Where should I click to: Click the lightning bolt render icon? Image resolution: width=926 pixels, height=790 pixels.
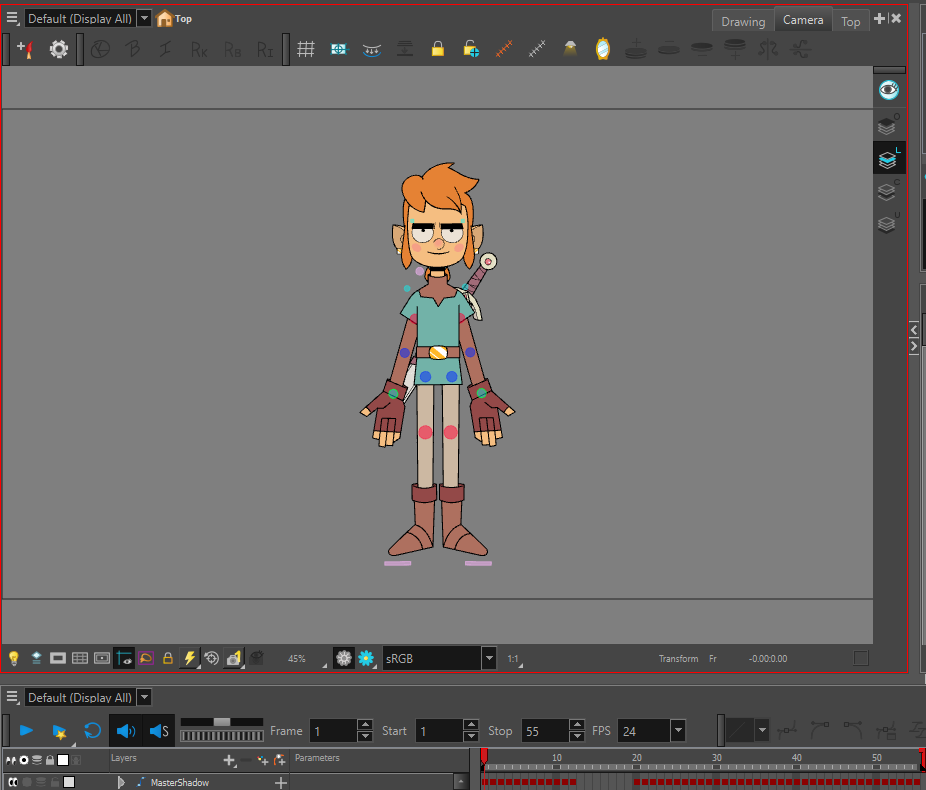tap(190, 658)
